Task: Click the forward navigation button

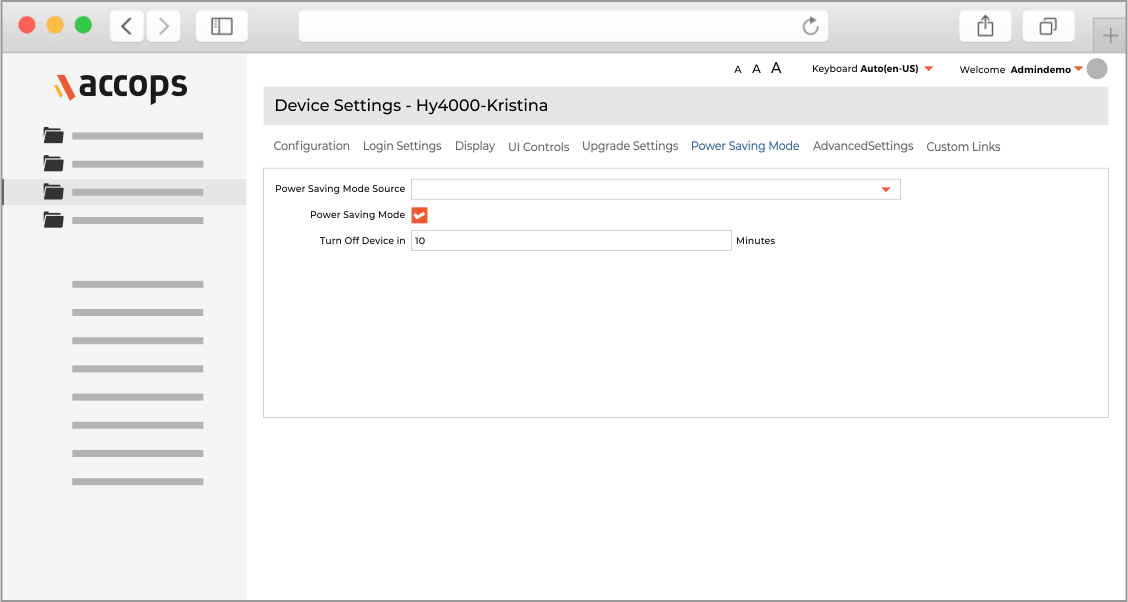Action: click(x=163, y=26)
